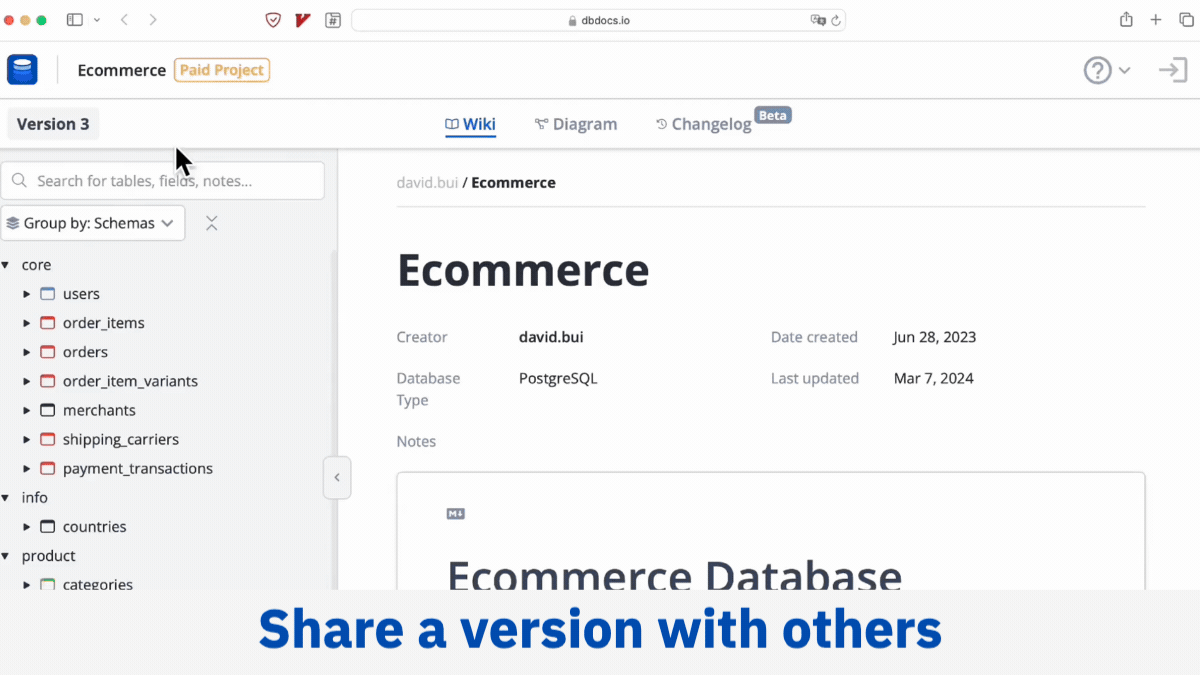Click the Wiki book icon

(452, 124)
